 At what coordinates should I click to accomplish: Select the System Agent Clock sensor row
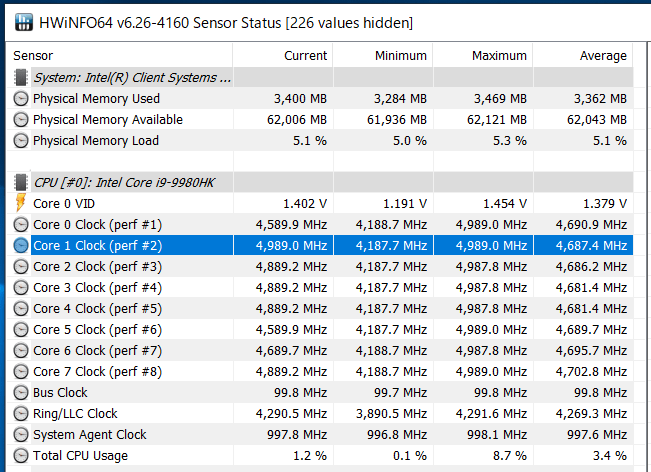(320, 435)
